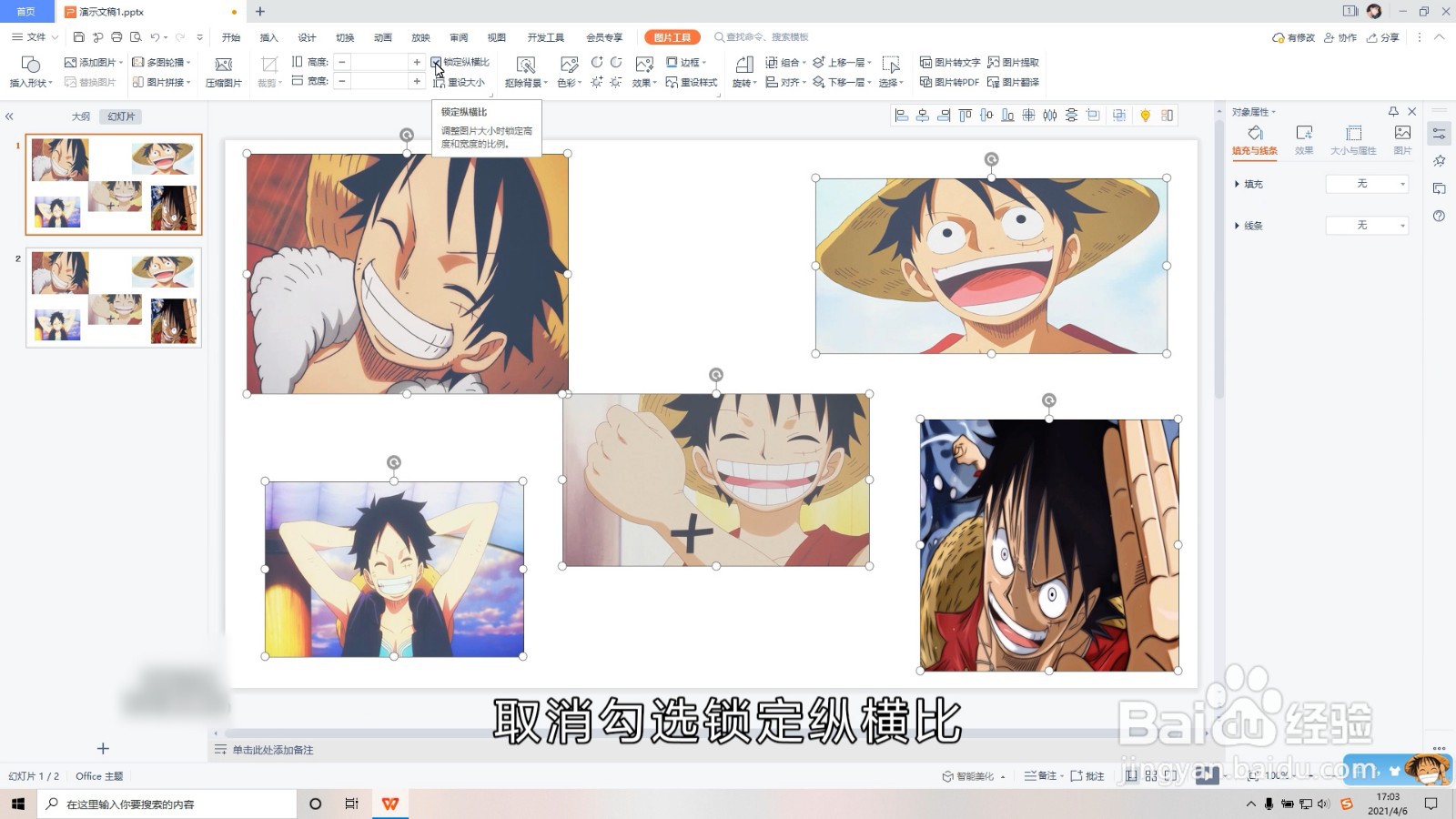The image size is (1456, 819).
Task: Pin the 对象属性 panel
Action: 1393,111
